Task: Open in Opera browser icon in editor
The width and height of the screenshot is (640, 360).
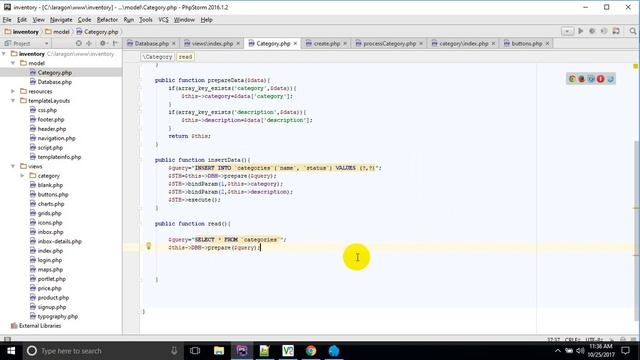Action: click(600, 79)
